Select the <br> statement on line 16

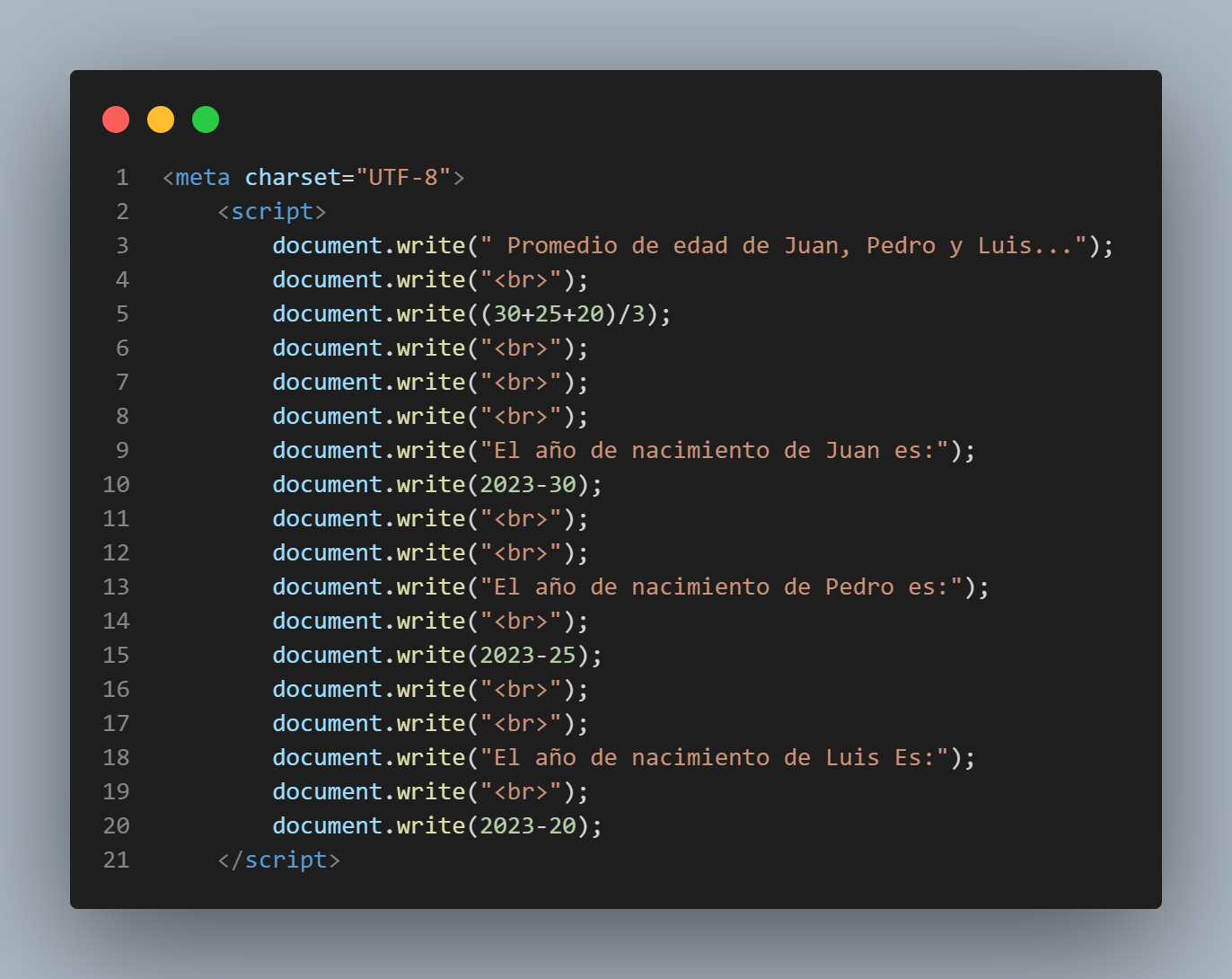click(431, 690)
